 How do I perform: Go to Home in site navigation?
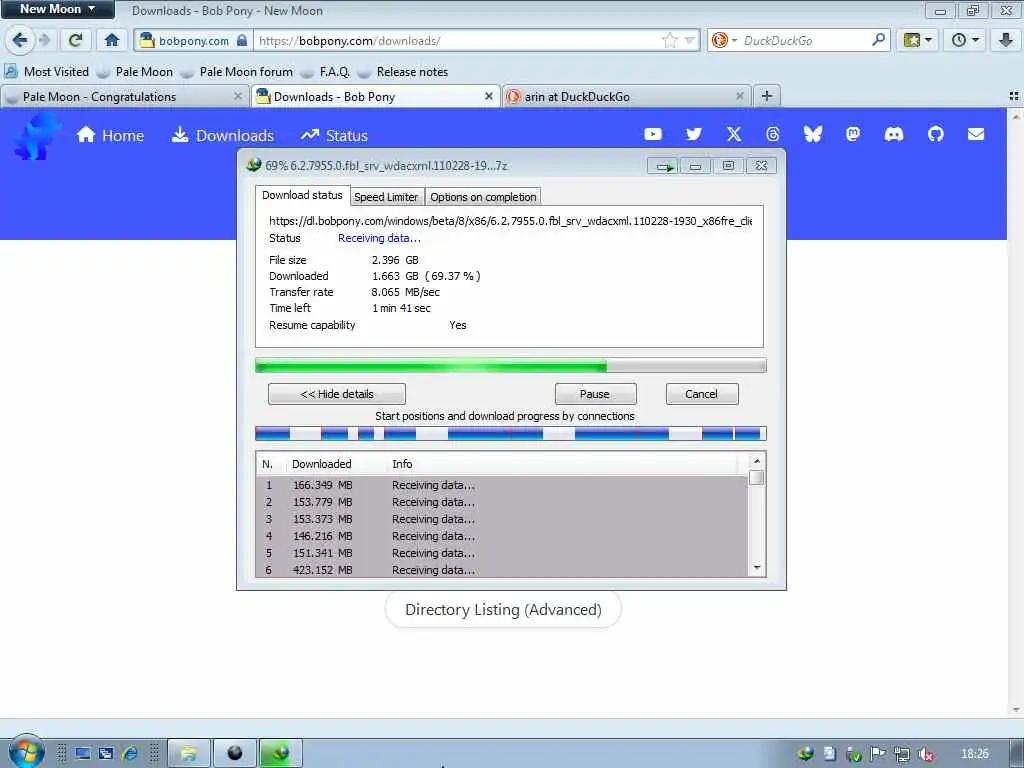click(x=110, y=135)
